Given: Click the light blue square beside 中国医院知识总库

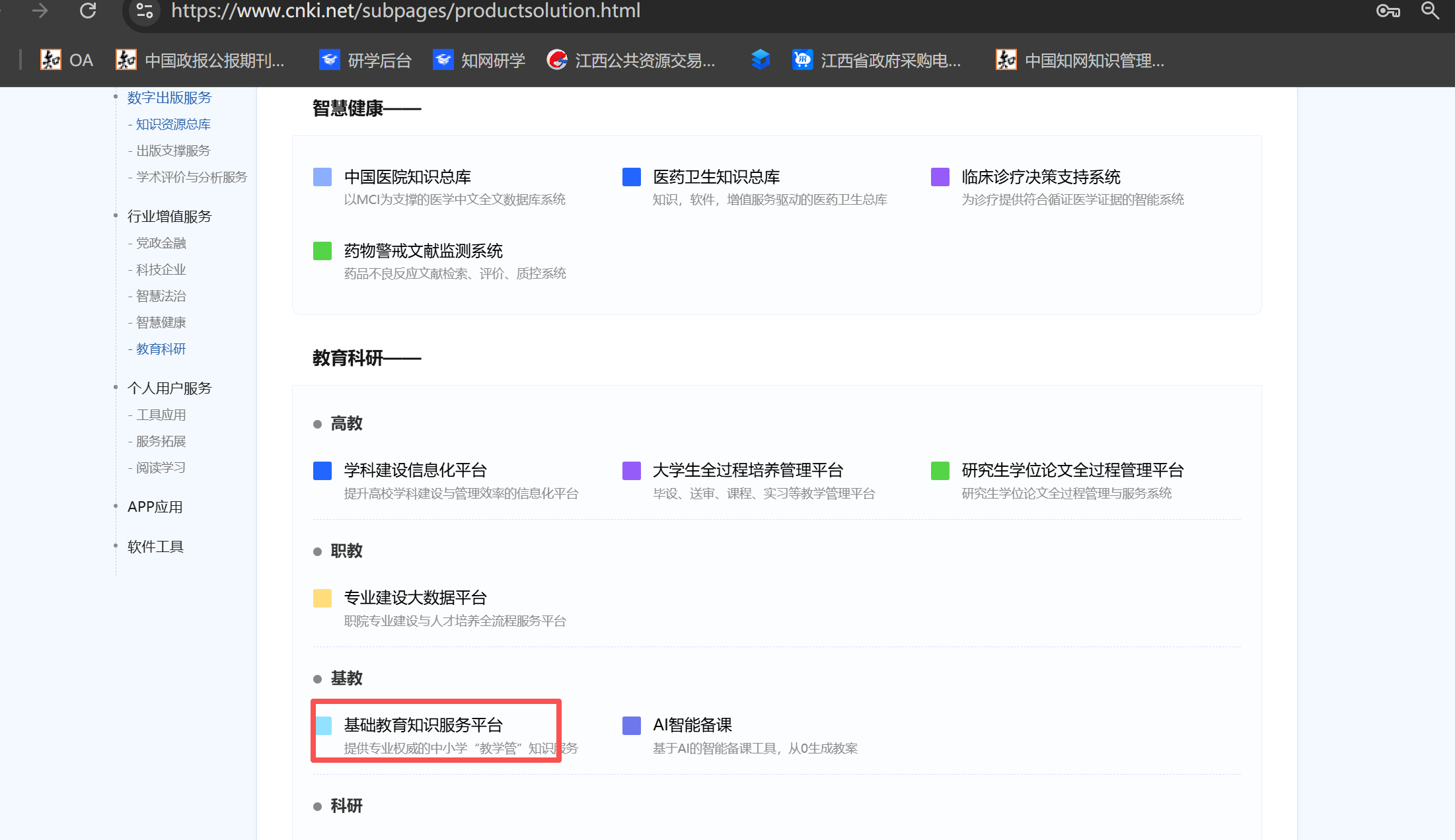Looking at the screenshot, I should click(x=322, y=177).
